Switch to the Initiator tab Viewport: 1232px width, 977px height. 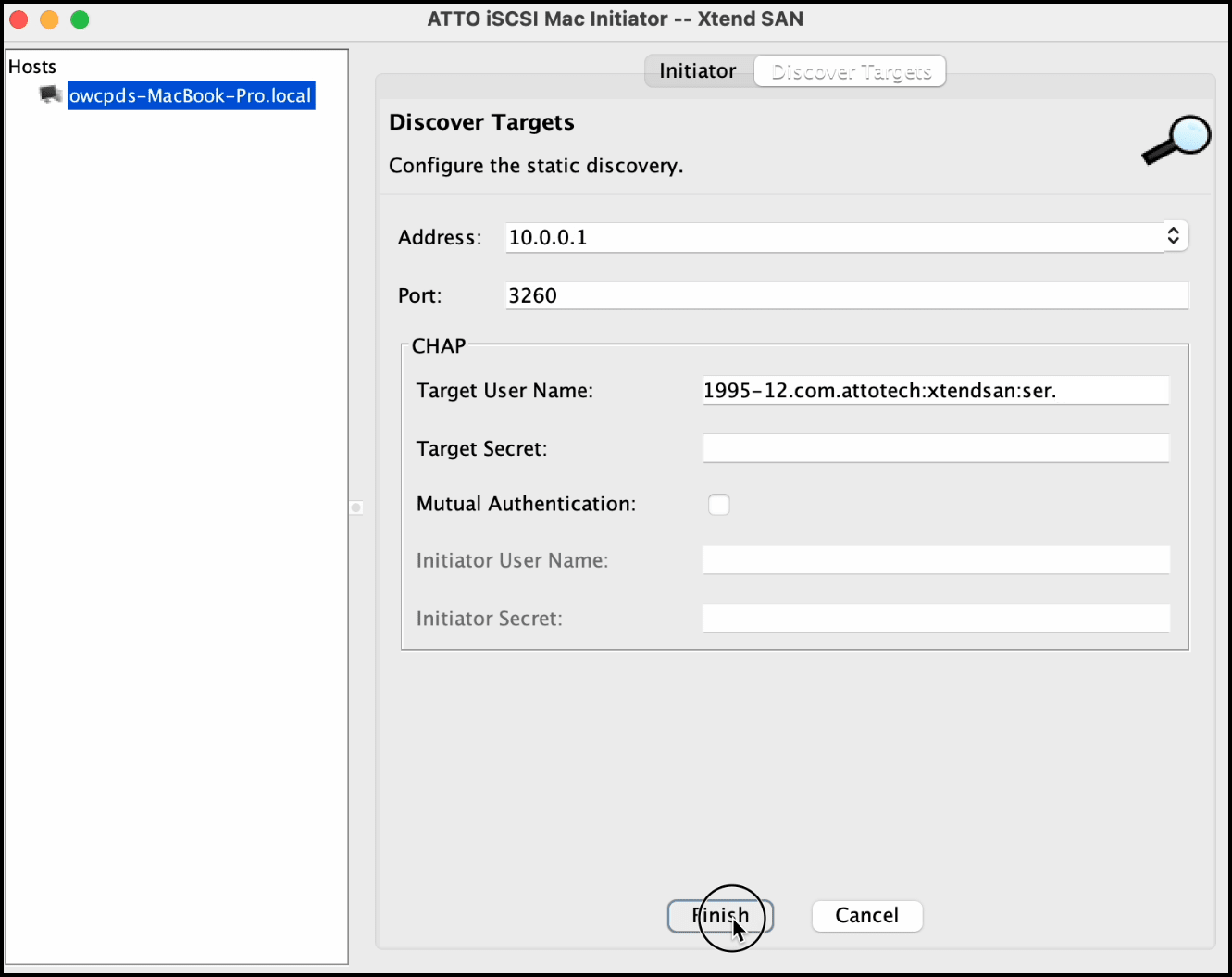click(x=698, y=71)
